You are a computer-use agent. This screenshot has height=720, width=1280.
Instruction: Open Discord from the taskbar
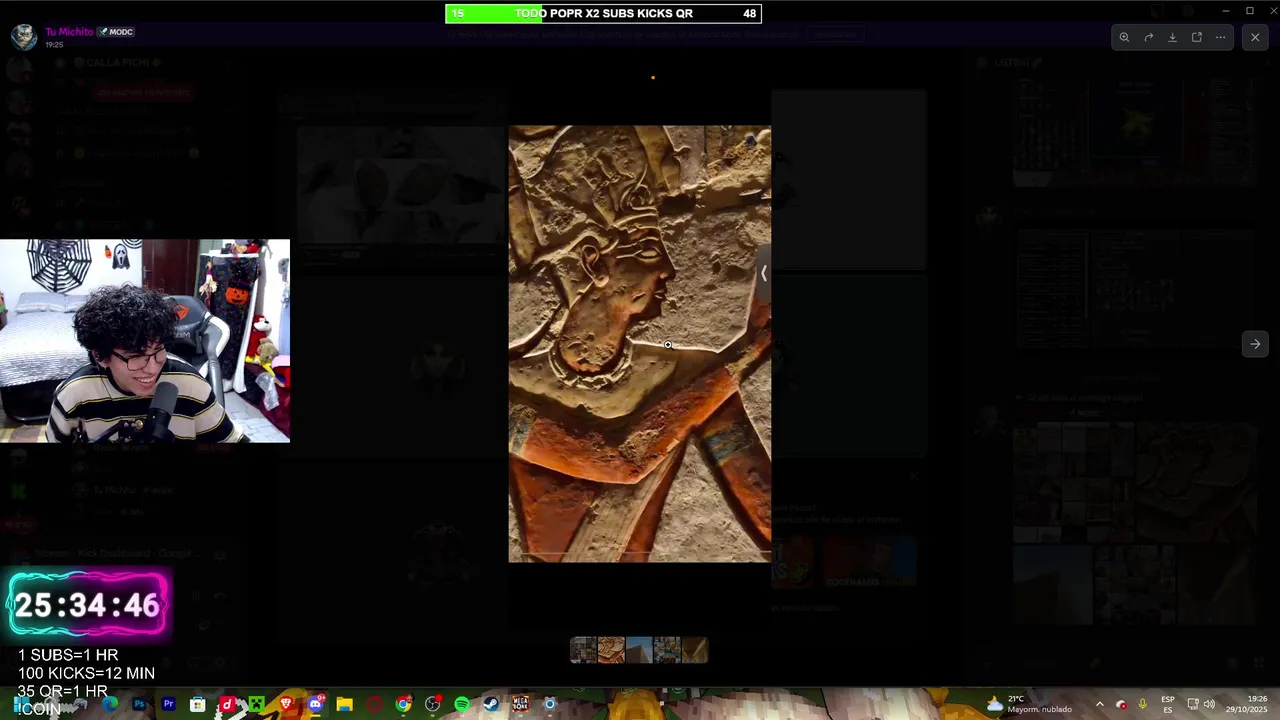(x=315, y=705)
